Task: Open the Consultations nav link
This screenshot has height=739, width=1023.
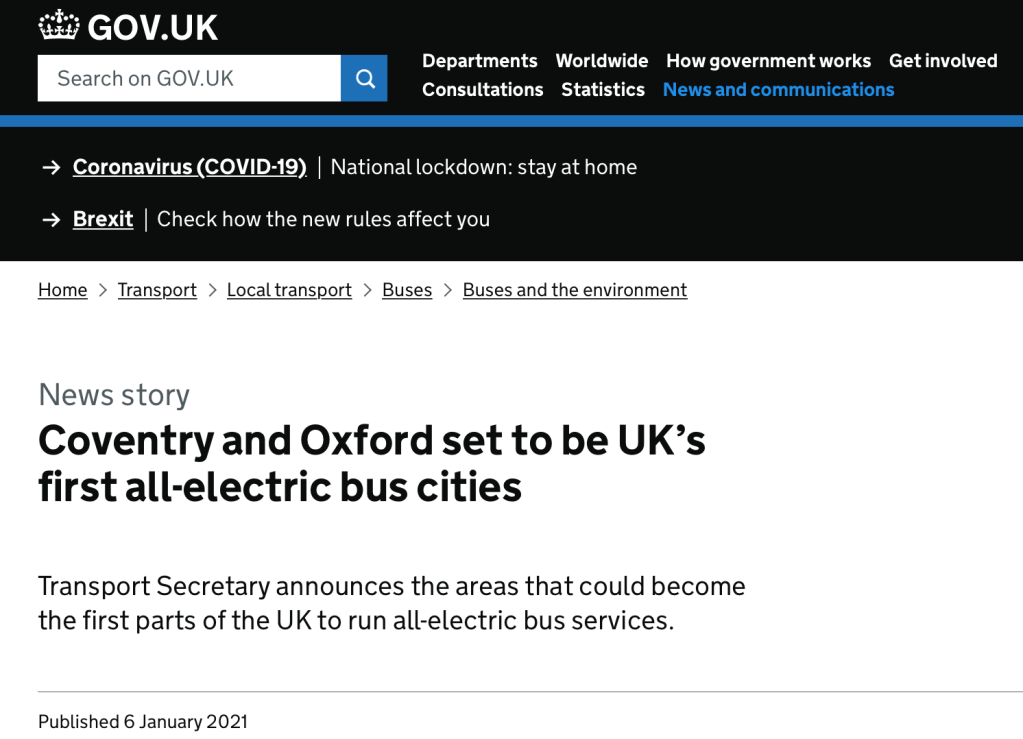Action: click(482, 89)
